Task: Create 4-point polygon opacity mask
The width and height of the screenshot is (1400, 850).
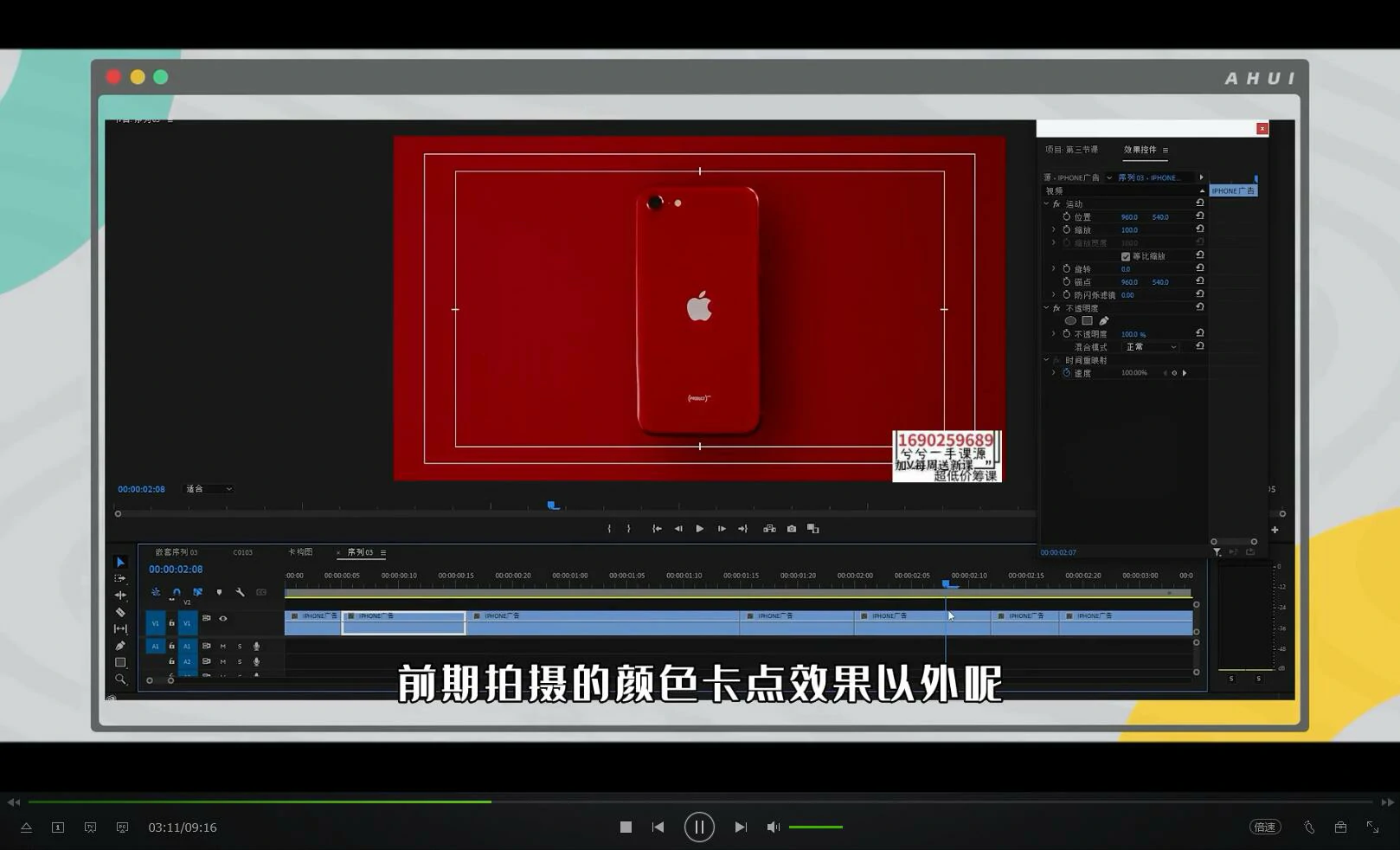Action: [x=1088, y=321]
